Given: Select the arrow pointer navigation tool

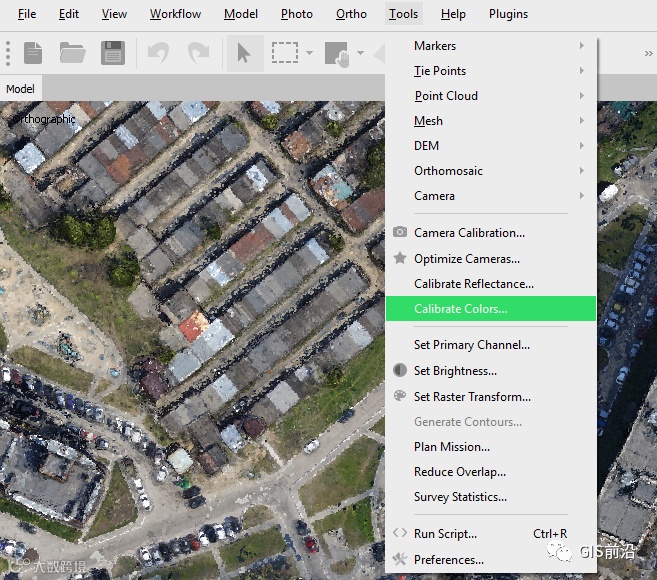Looking at the screenshot, I should [244, 53].
